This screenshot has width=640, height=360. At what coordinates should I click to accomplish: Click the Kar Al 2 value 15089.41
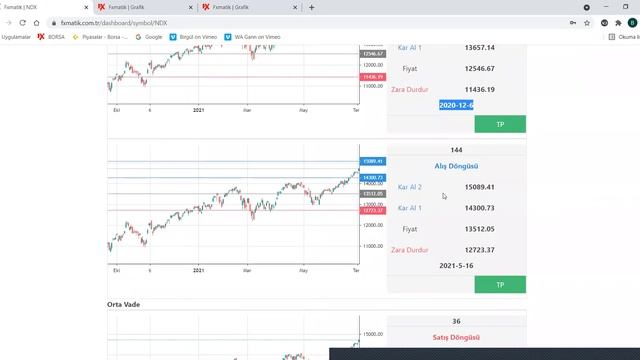(480, 187)
